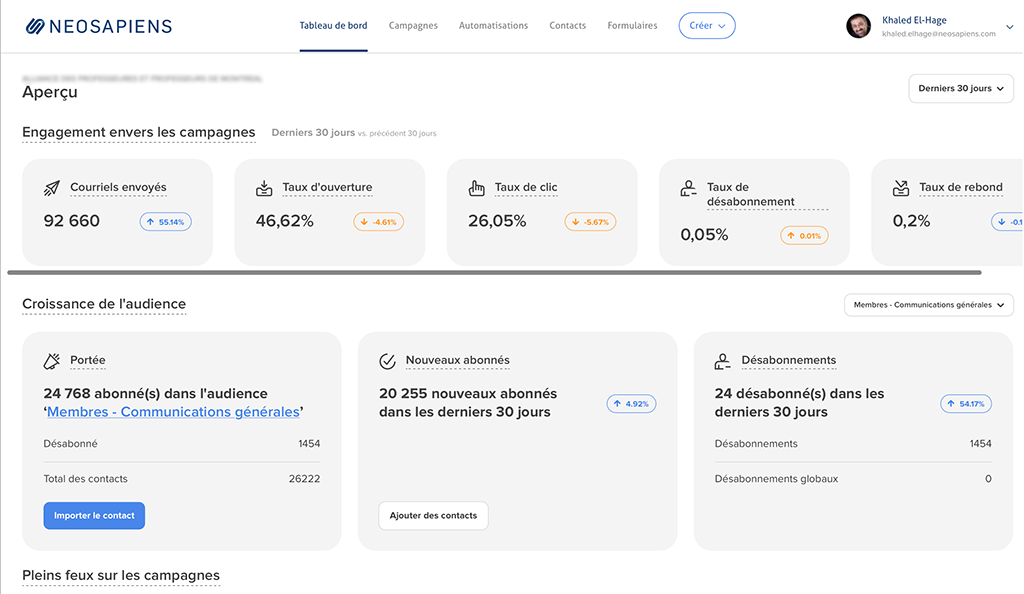This screenshot has height=594, width=1024.
Task: Follow the Membres - Communications générales link
Action: coord(173,412)
